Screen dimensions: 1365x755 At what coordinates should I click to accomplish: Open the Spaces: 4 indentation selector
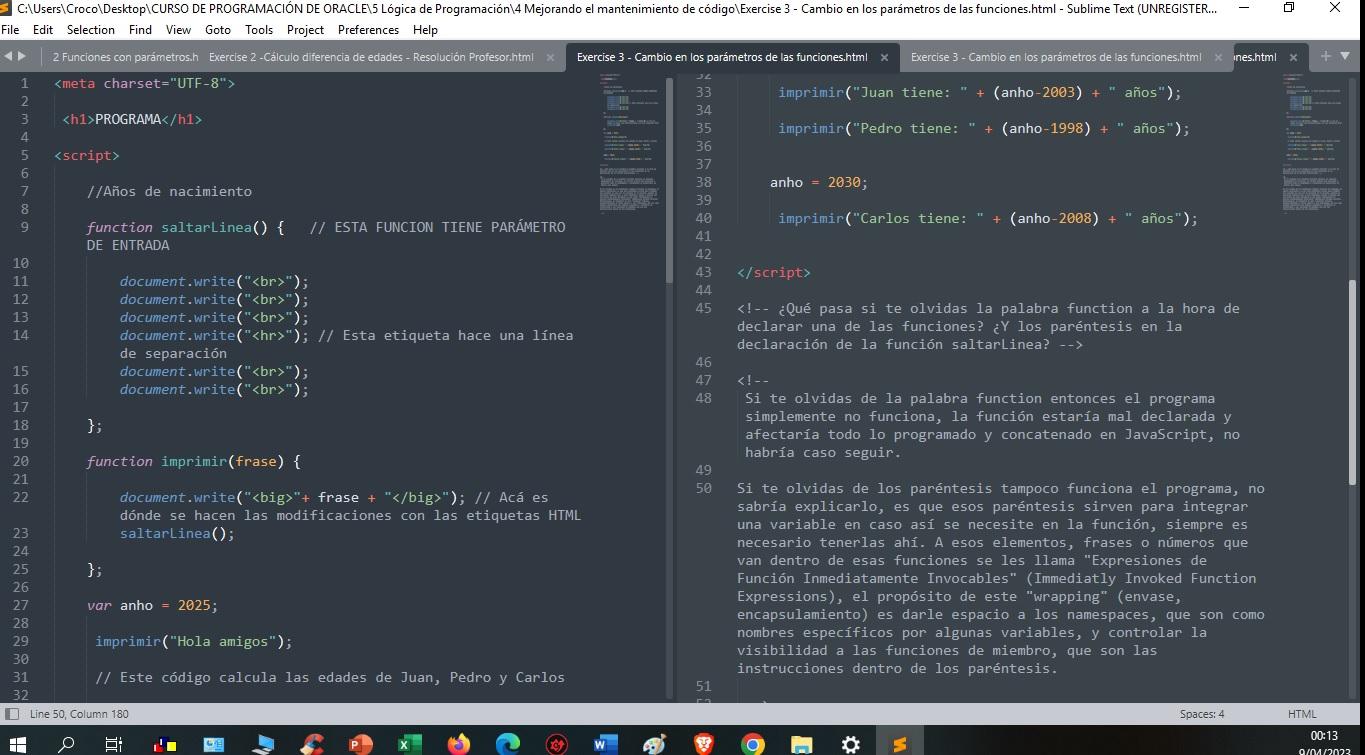click(x=1201, y=714)
